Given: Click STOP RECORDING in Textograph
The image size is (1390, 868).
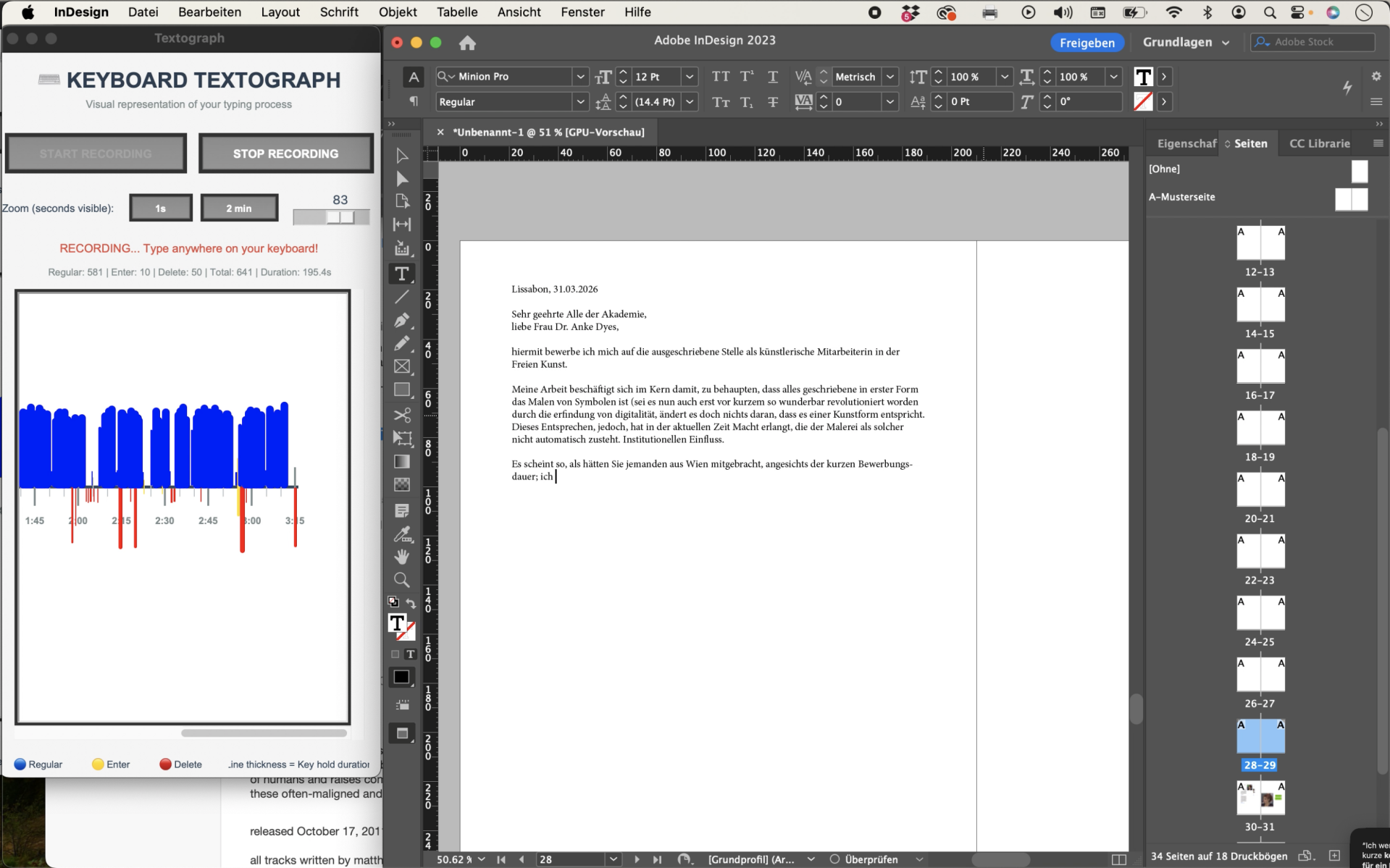Looking at the screenshot, I should pyautogui.click(x=286, y=153).
